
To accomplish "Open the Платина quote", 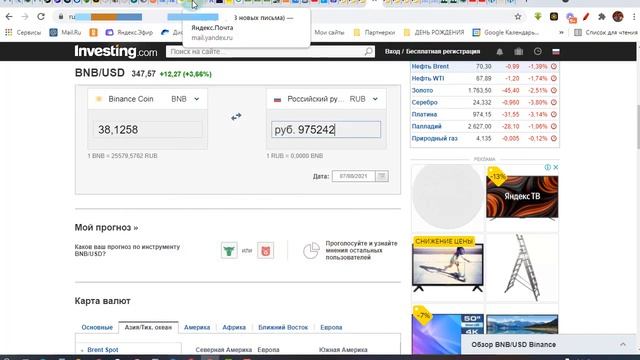I will coord(424,114).
